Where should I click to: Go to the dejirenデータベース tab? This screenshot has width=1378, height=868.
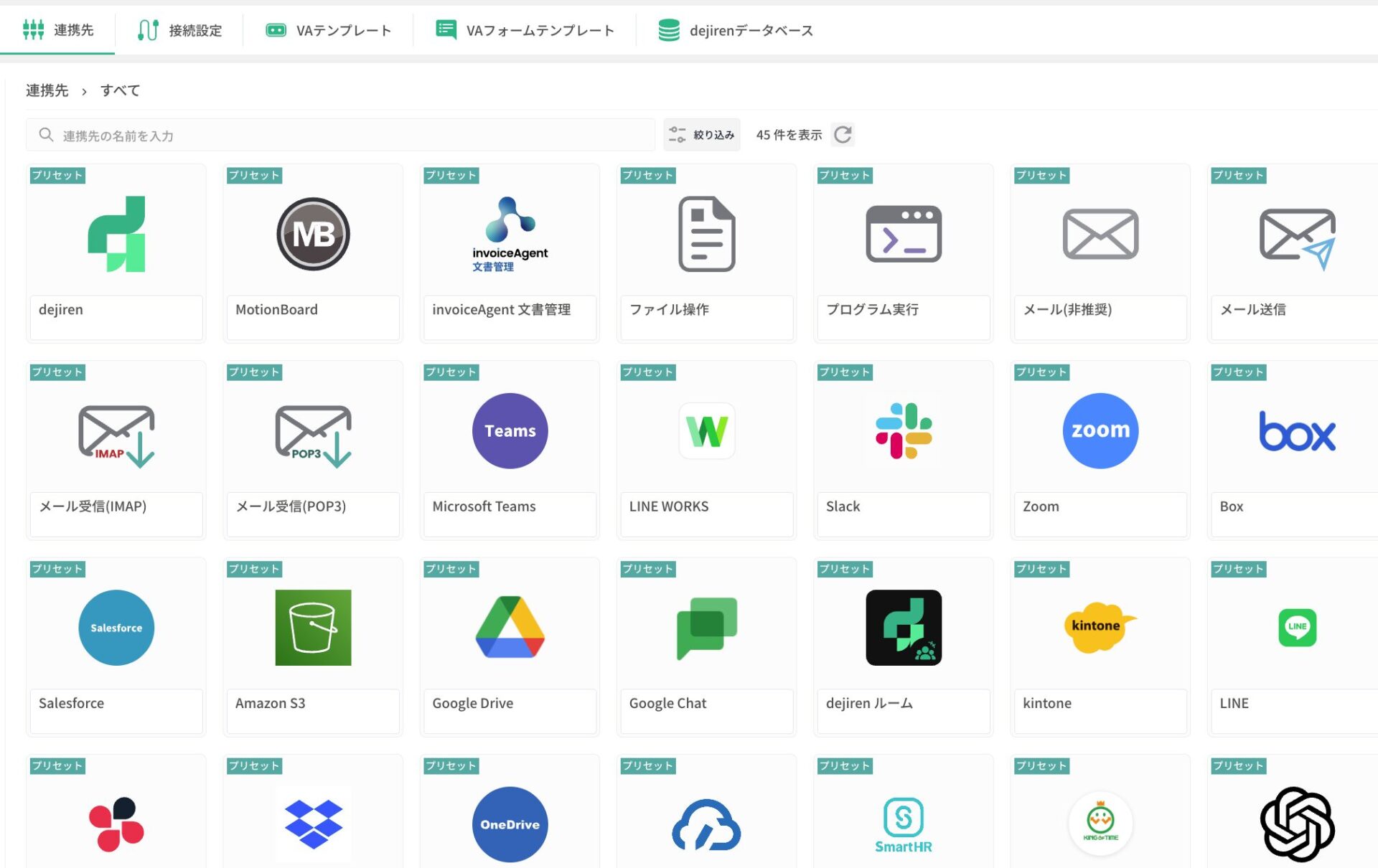(x=736, y=30)
